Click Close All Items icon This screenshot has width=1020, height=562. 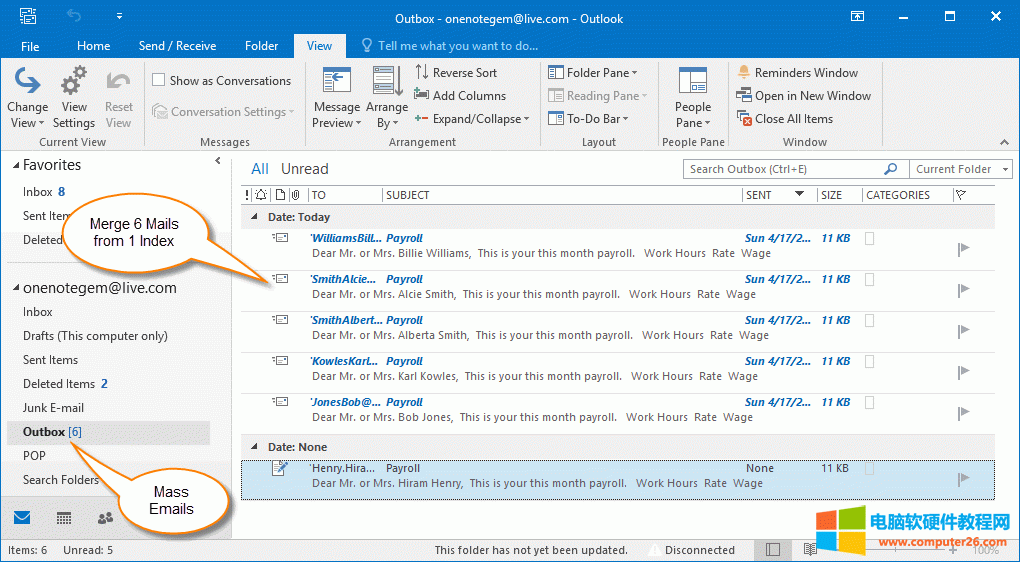(744, 119)
